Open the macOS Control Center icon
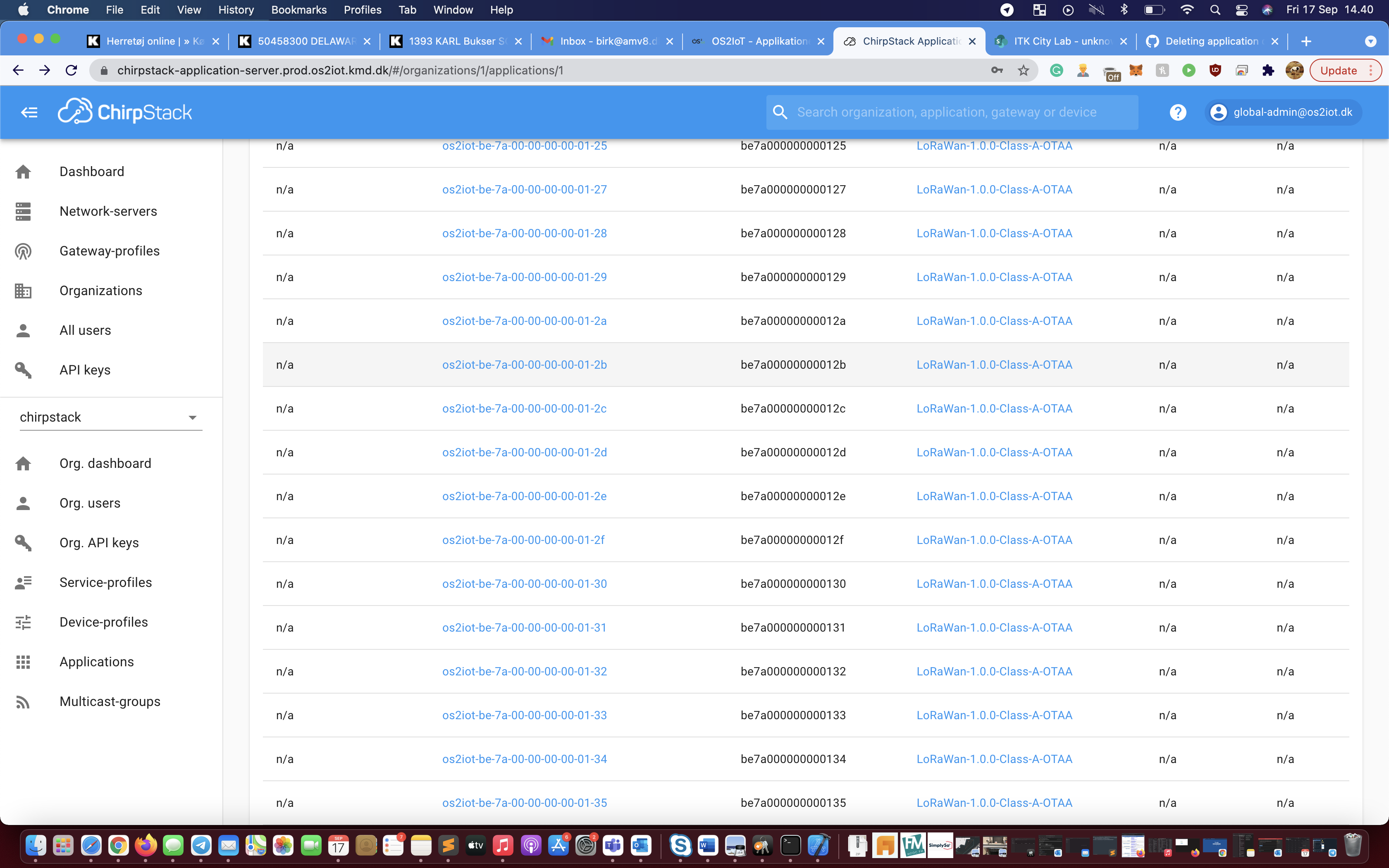 coord(1241,10)
